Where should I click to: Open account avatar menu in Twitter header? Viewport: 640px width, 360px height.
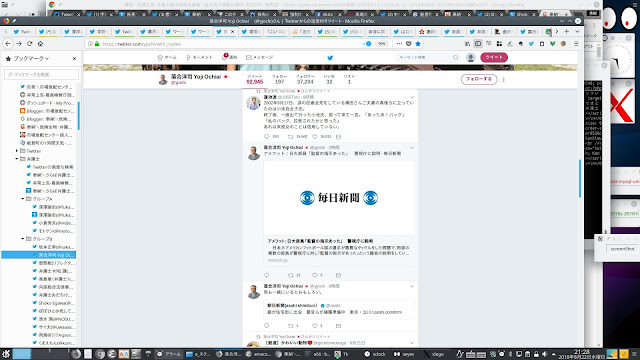(471, 58)
